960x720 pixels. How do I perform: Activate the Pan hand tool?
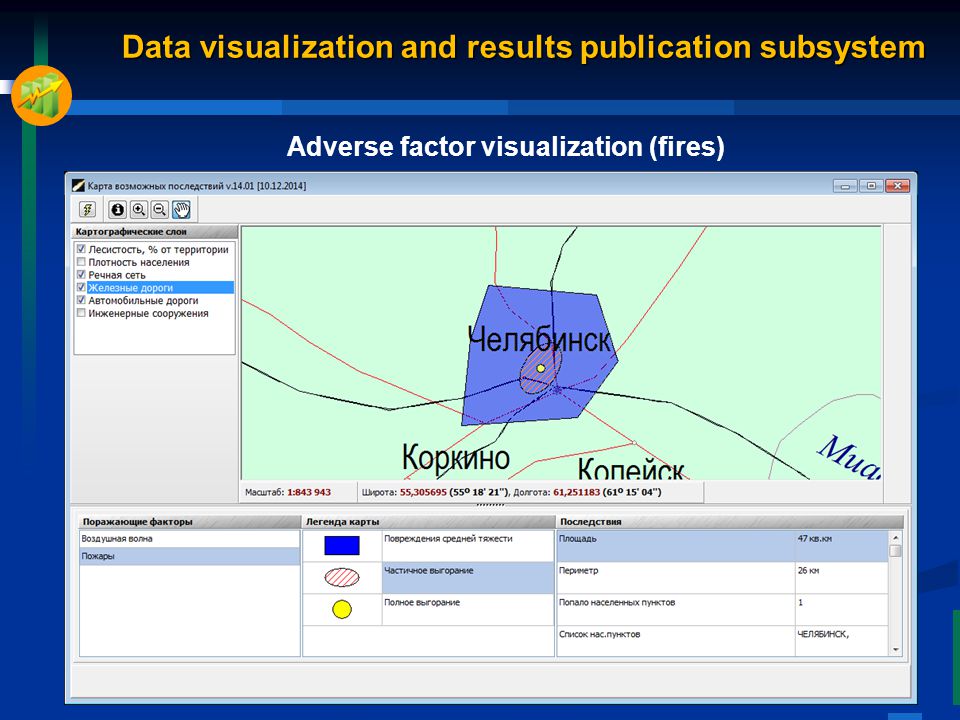pos(181,210)
